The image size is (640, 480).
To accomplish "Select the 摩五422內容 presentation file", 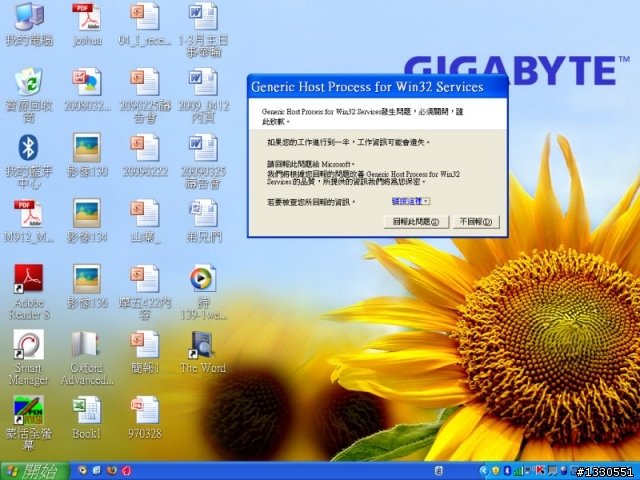I will [x=145, y=292].
